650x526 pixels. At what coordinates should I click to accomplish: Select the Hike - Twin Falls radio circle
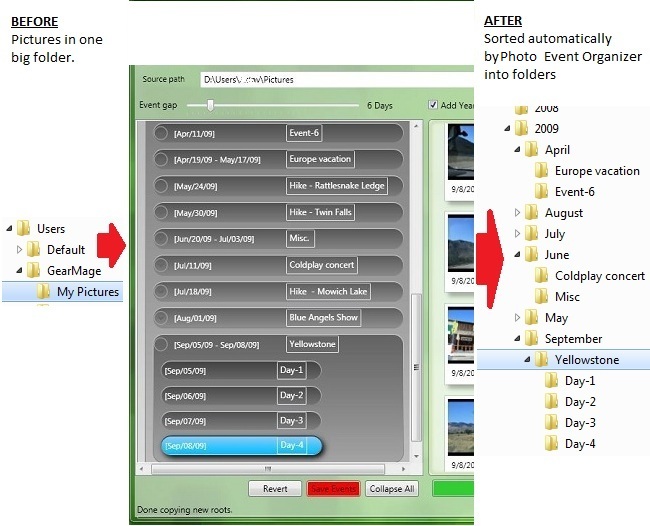(x=160, y=213)
